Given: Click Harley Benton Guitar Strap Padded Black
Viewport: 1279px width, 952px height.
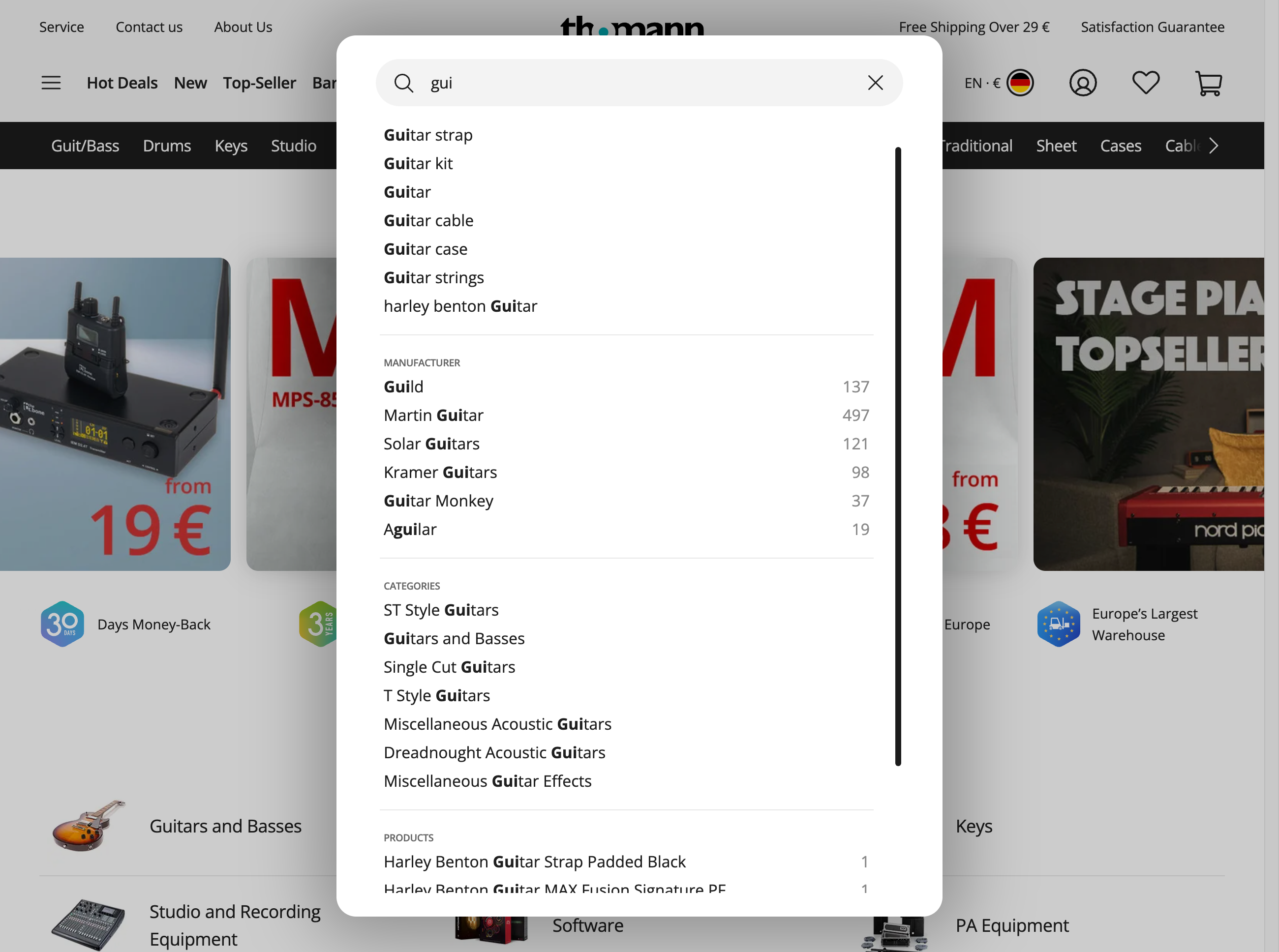Looking at the screenshot, I should point(535,862).
